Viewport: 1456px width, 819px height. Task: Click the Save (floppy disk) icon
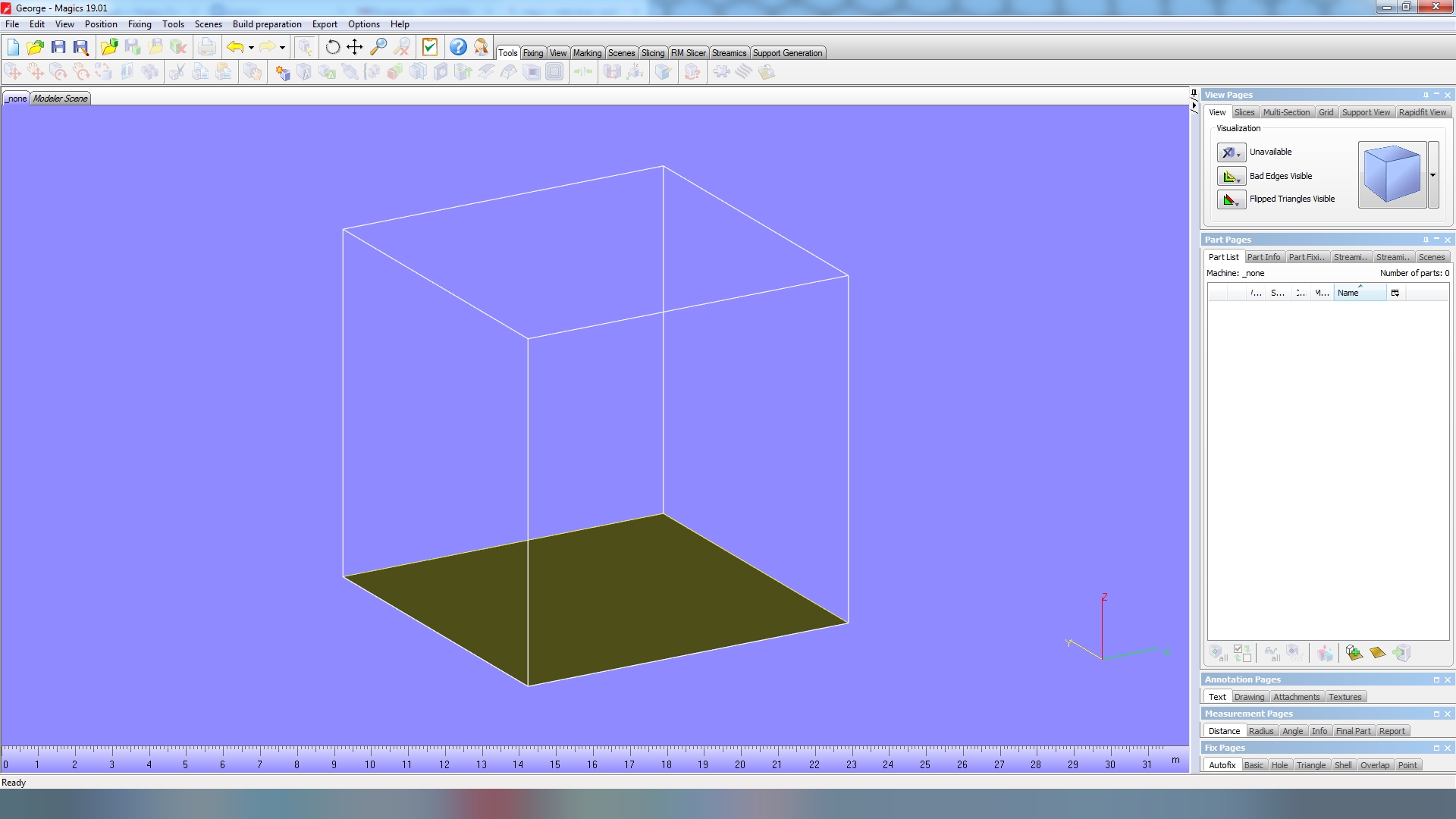[58, 47]
